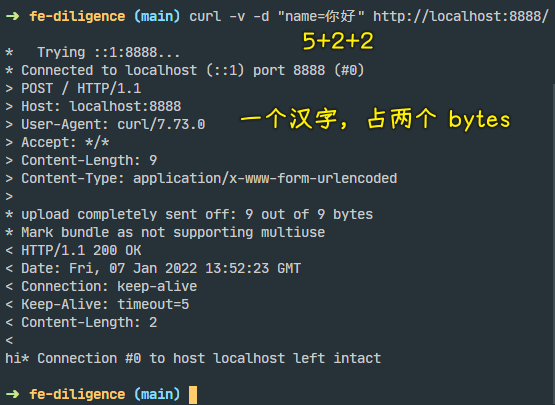Click the 'name=你好' data argument in the command

pos(321,16)
